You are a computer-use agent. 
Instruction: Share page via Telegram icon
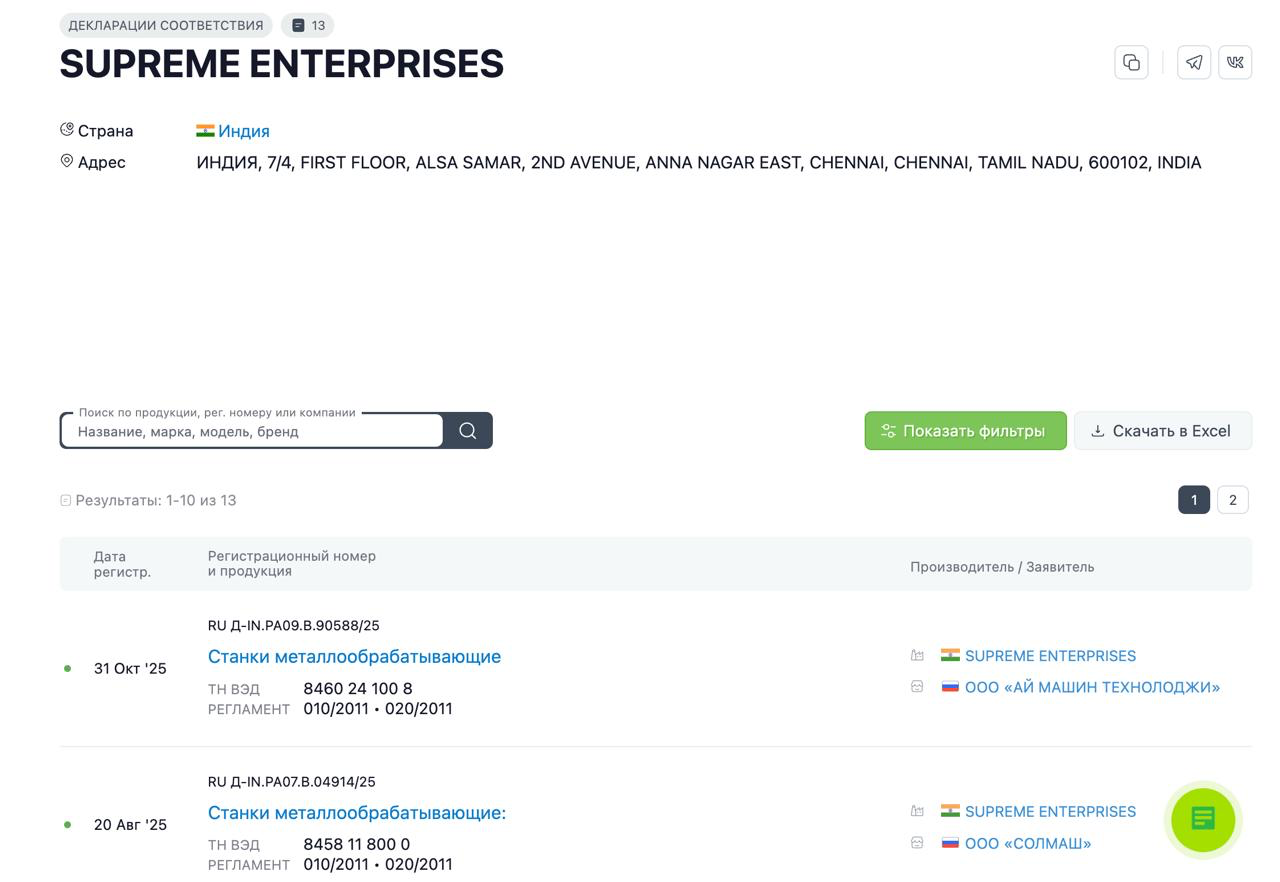click(x=1194, y=62)
